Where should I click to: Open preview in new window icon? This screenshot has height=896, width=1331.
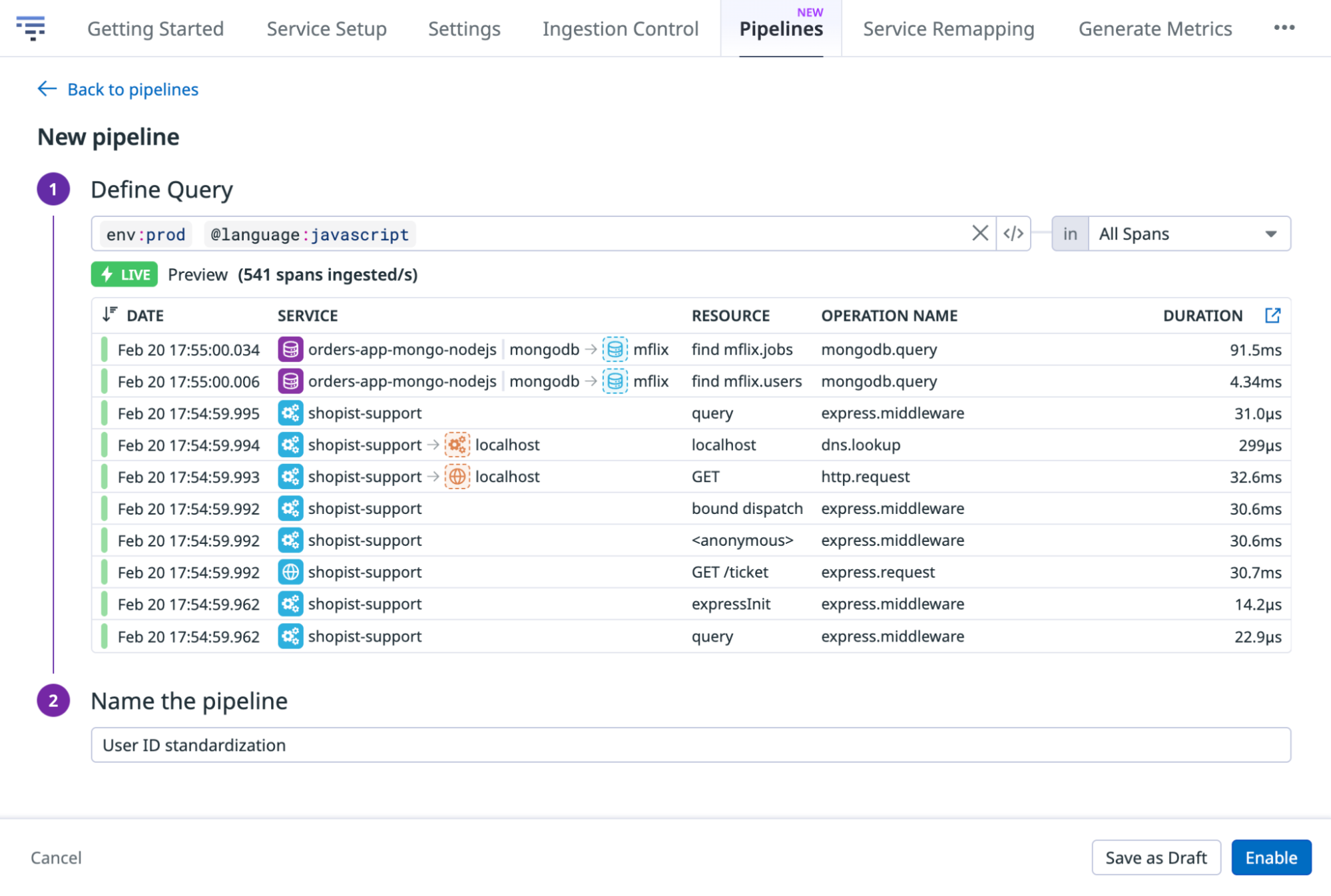click(1272, 316)
